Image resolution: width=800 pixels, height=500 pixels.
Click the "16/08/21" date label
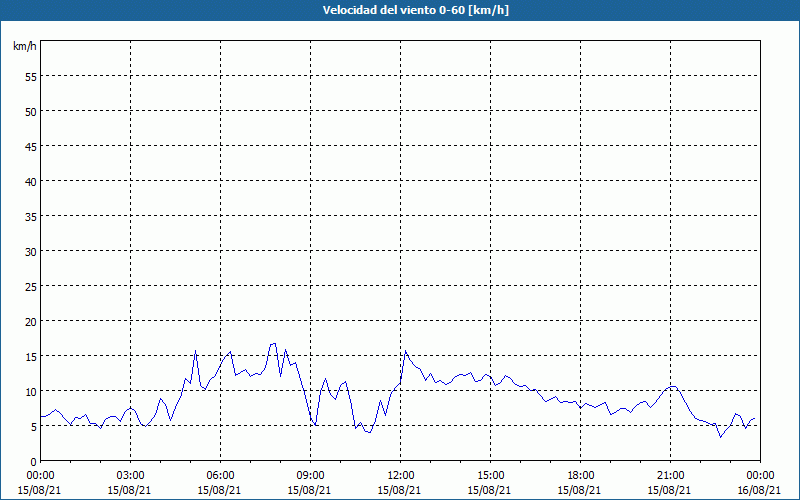click(x=759, y=490)
